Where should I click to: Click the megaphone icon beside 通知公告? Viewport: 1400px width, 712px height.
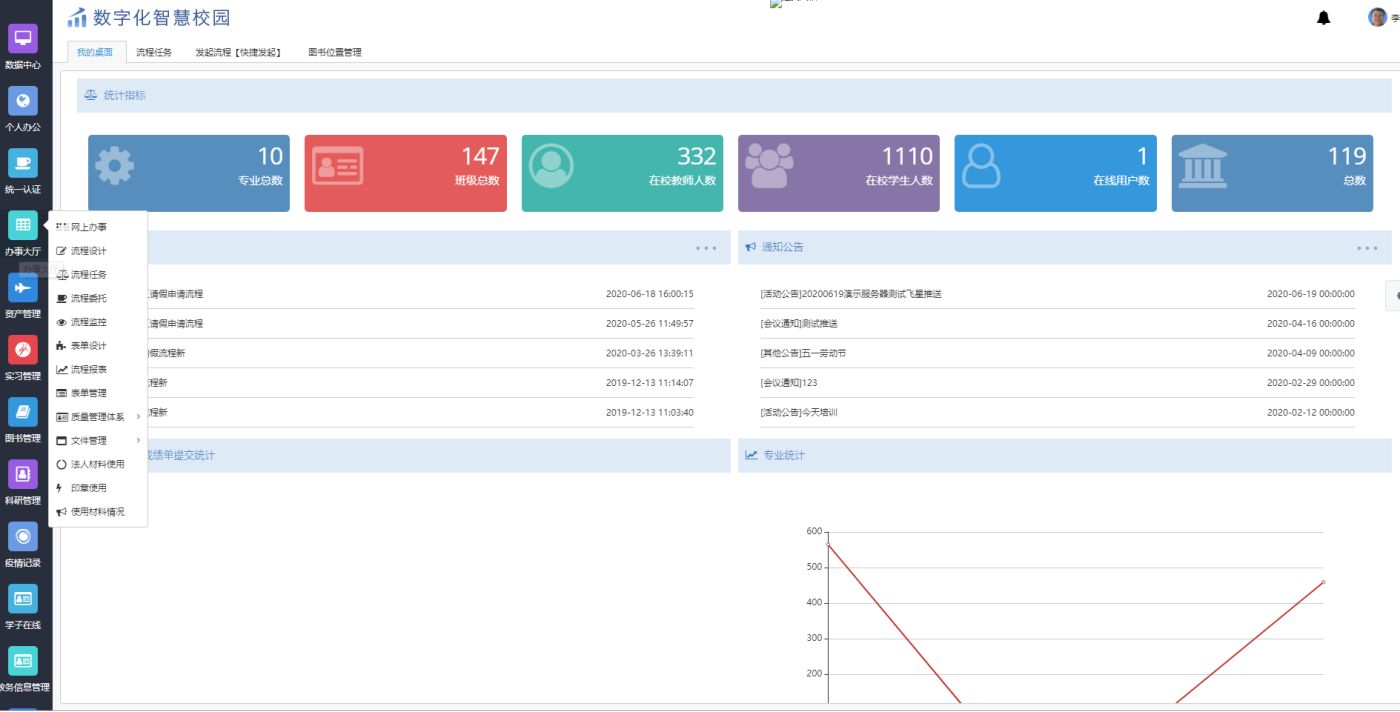(x=751, y=247)
